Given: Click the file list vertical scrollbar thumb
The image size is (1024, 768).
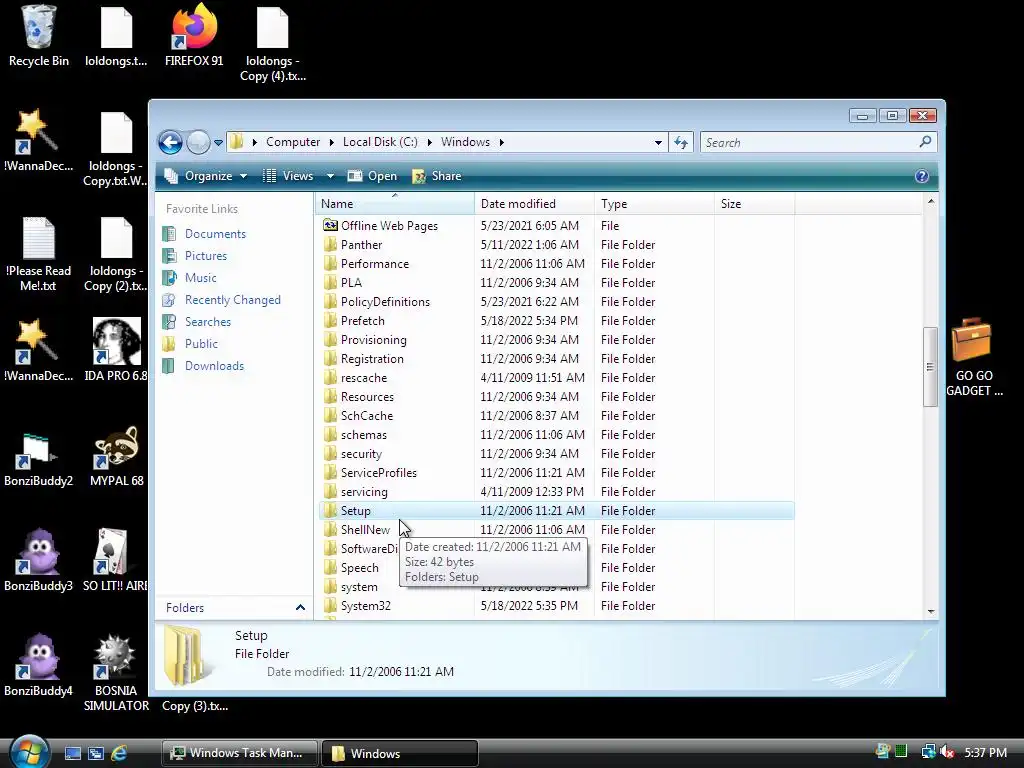Looking at the screenshot, I should 930,367.
